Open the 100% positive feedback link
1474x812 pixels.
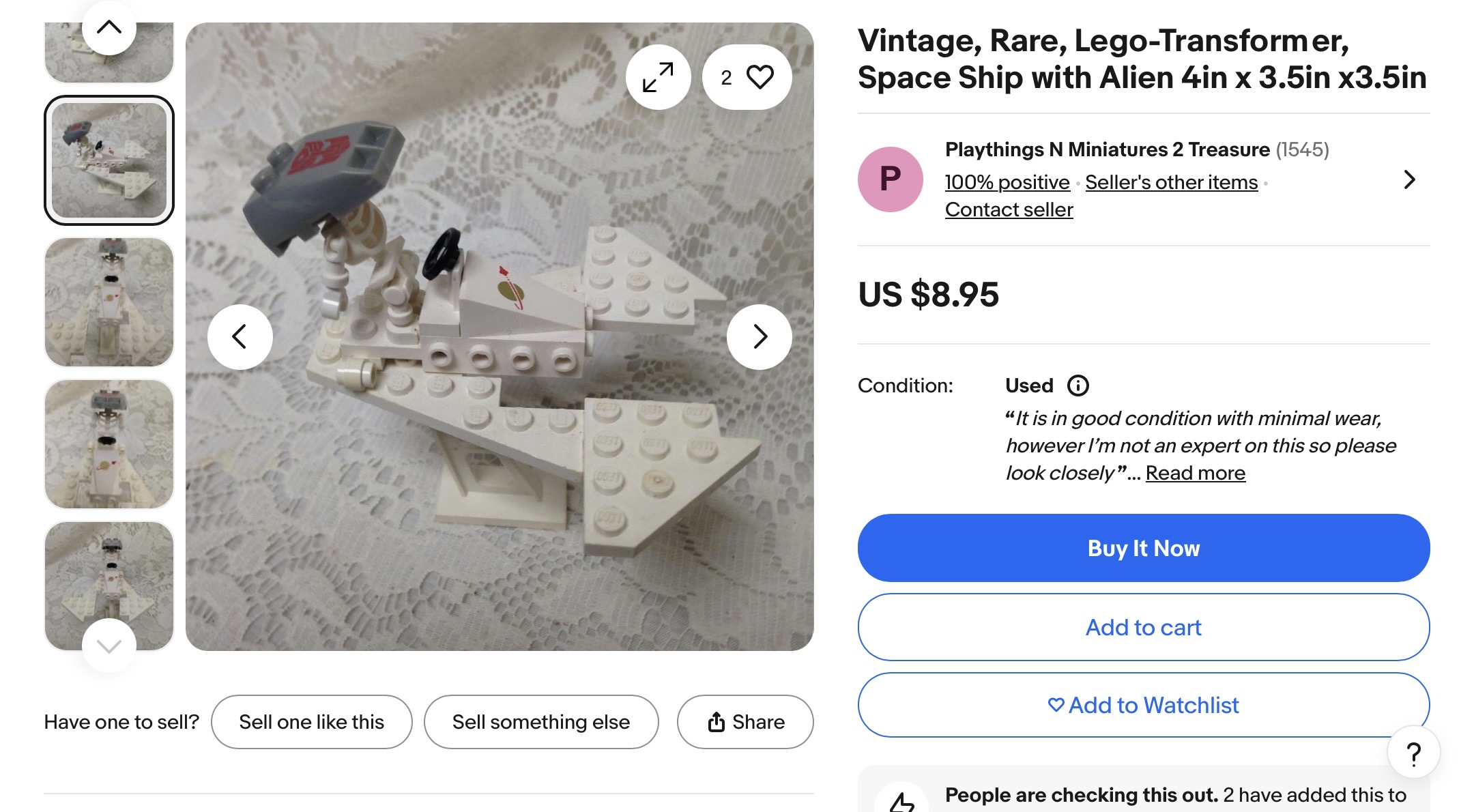coord(1007,182)
